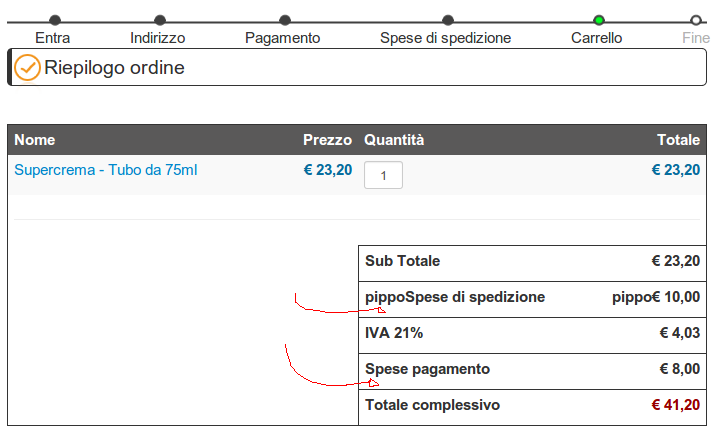Jump to the Fine step label
The image size is (714, 439).
pos(696,38)
